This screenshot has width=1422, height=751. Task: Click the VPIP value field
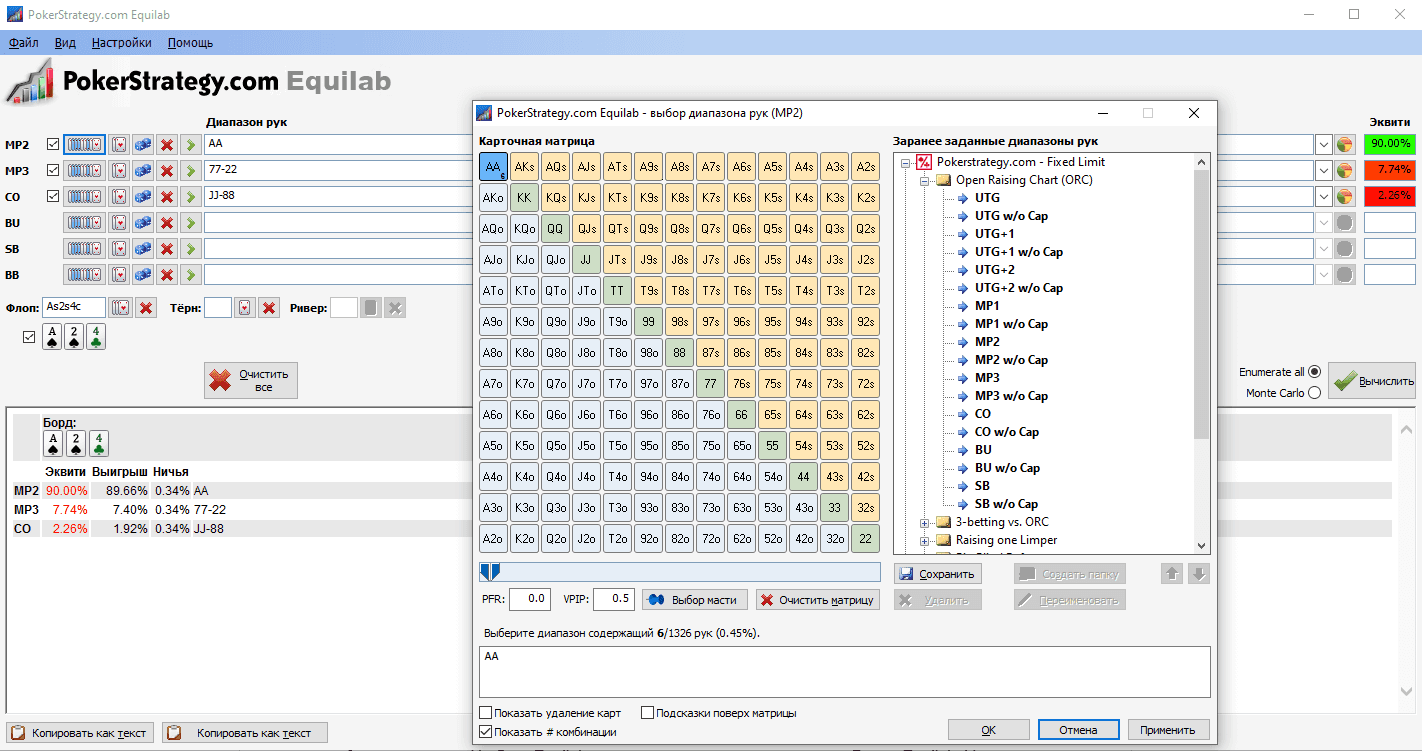[614, 599]
